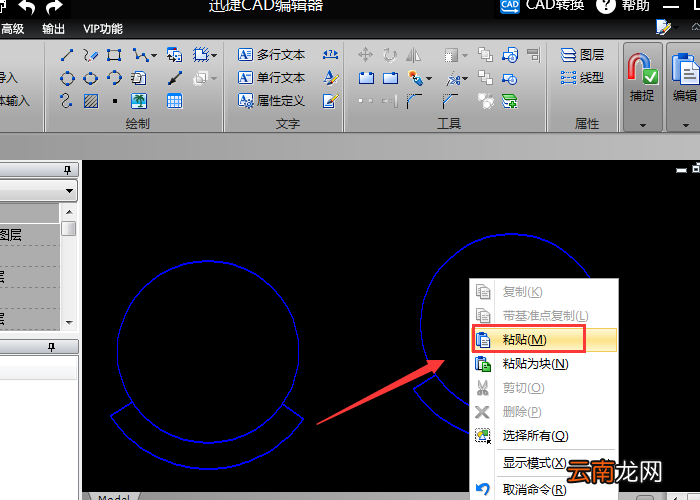Expand the 捕捉 dropdown arrow

pos(643,125)
